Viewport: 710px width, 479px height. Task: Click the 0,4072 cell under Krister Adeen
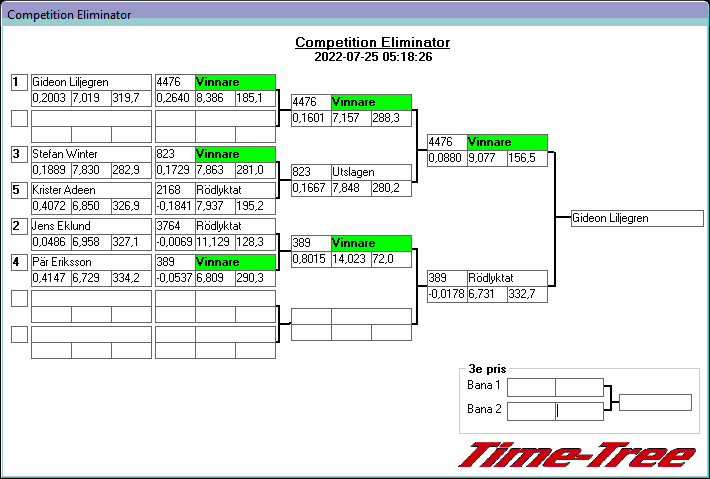(51, 206)
